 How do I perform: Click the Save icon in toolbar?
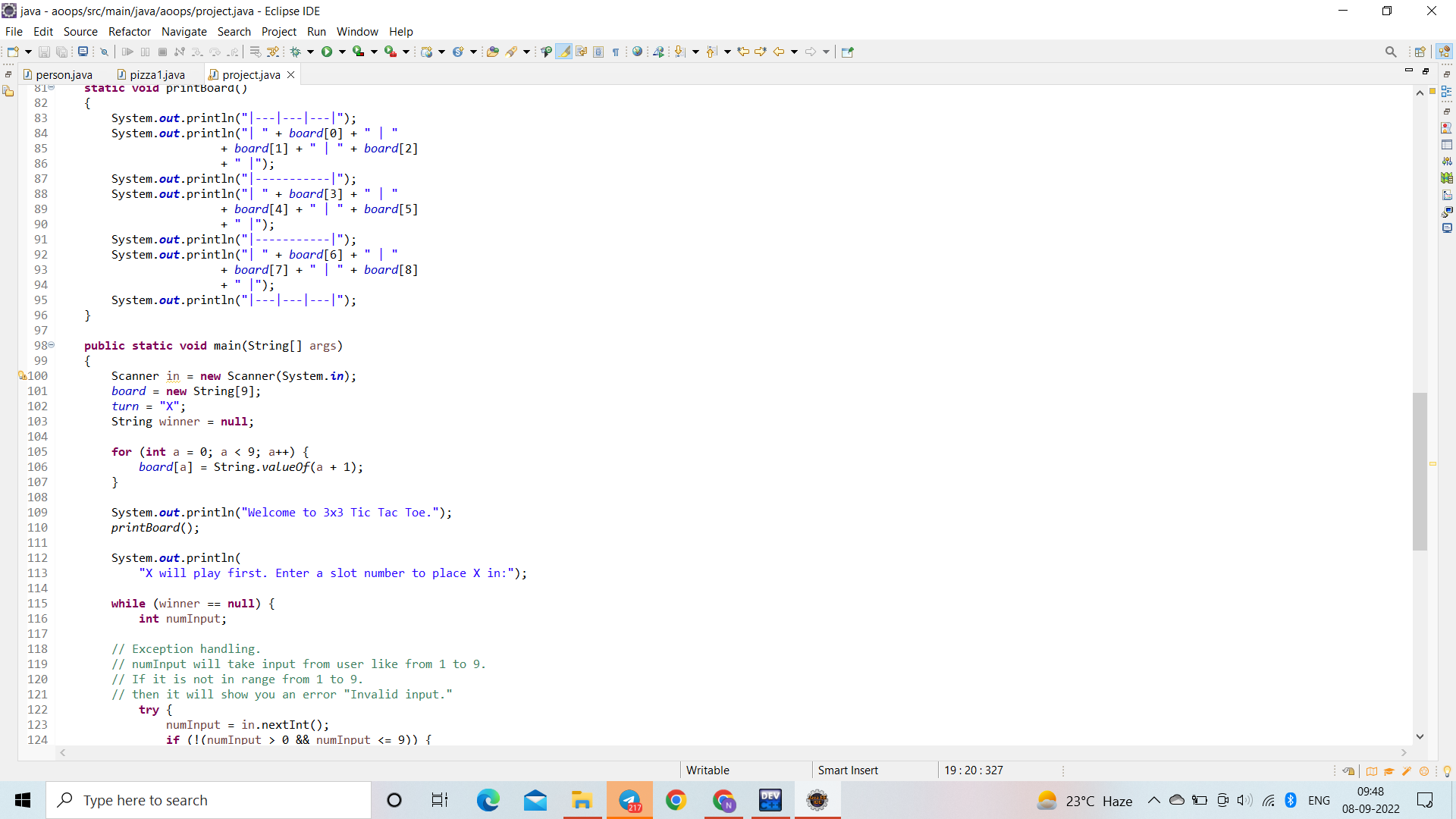(x=44, y=52)
